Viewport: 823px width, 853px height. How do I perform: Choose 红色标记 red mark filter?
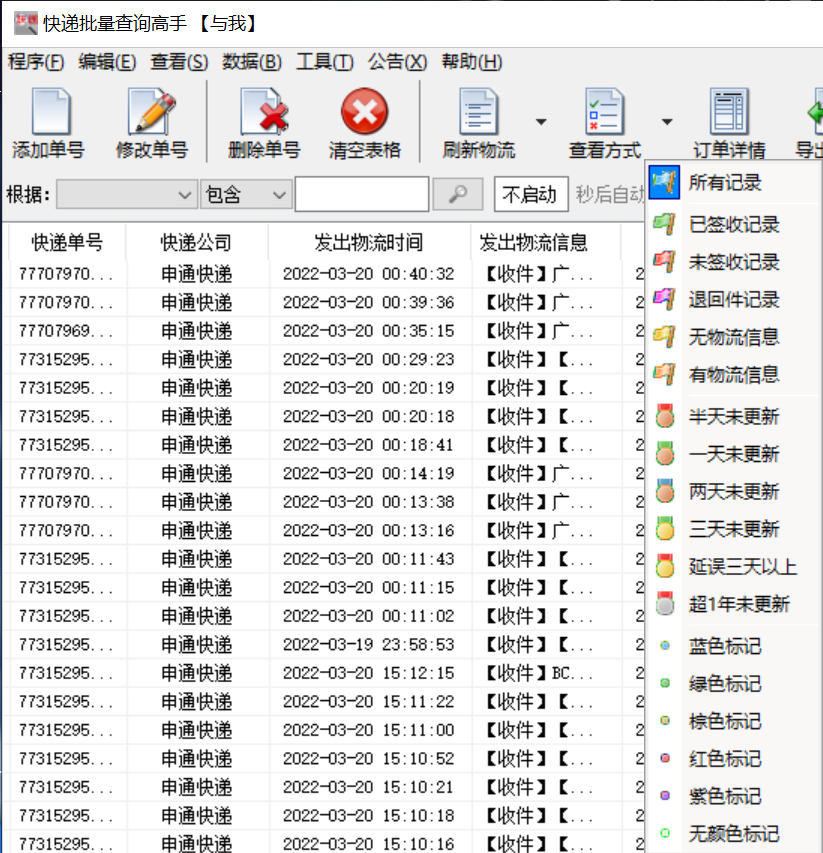[x=734, y=758]
